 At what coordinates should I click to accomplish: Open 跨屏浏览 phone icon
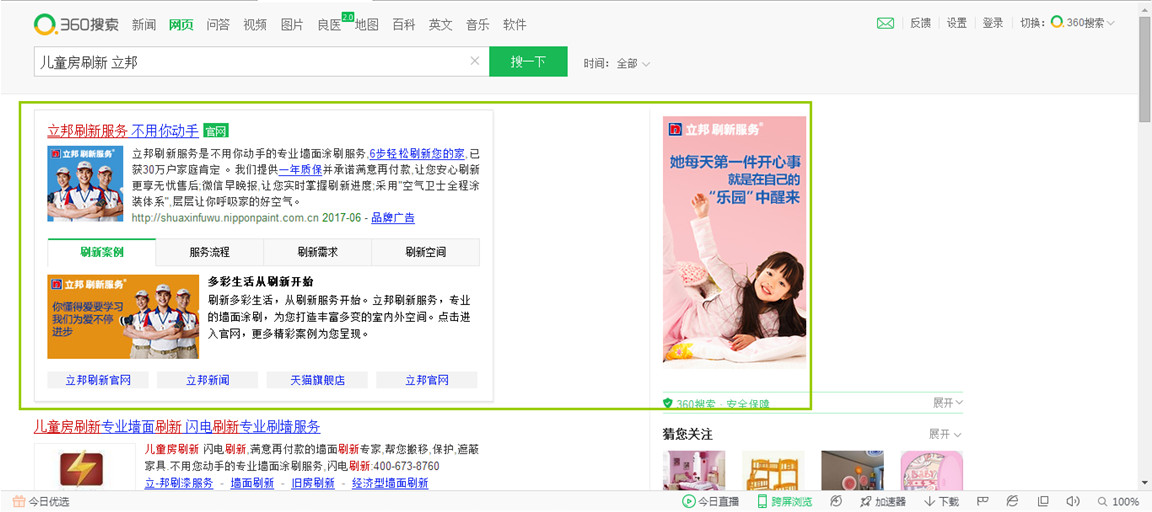tap(763, 502)
